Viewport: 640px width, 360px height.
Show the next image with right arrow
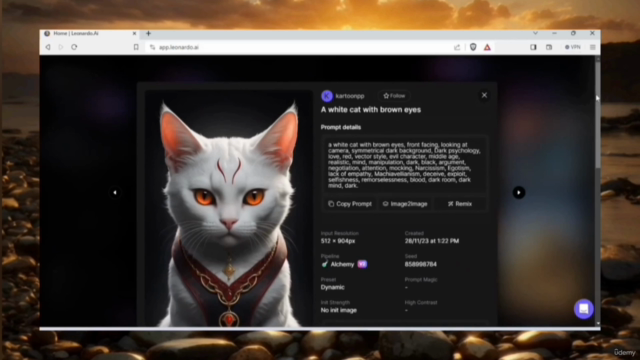pyautogui.click(x=519, y=193)
